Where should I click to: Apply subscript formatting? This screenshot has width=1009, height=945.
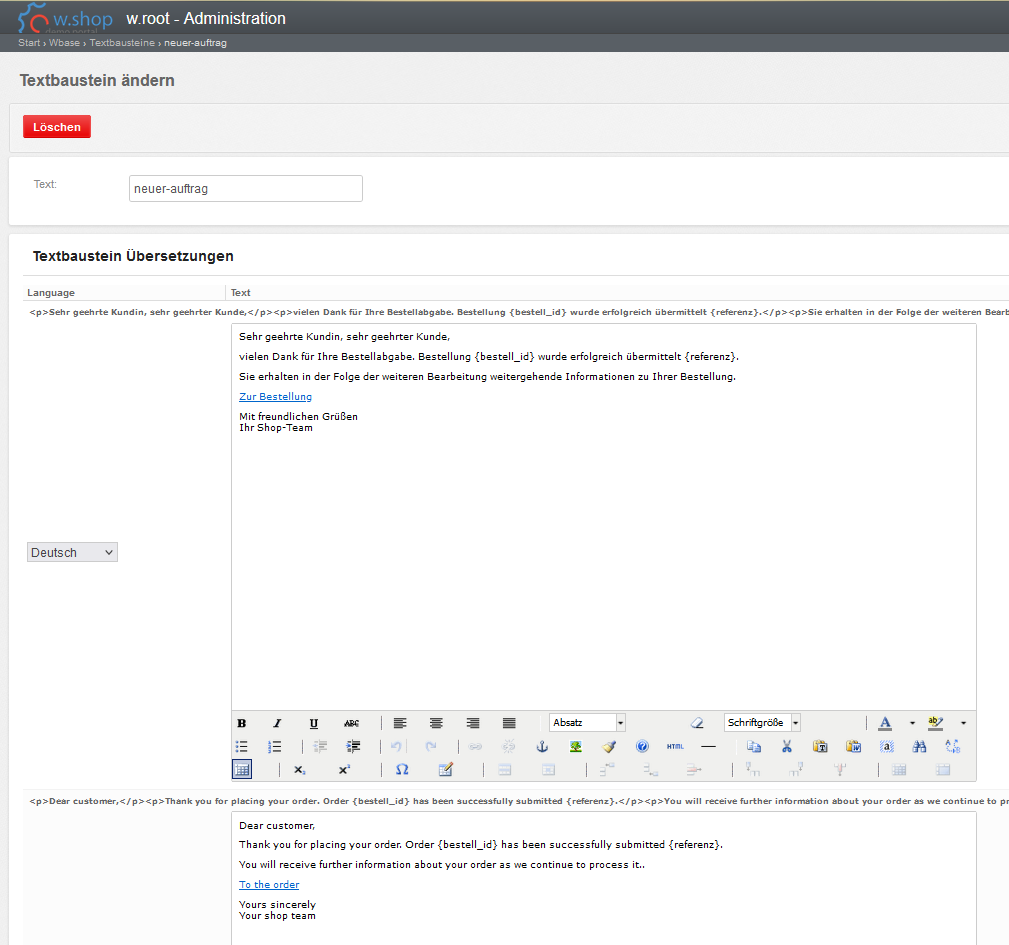pos(300,769)
